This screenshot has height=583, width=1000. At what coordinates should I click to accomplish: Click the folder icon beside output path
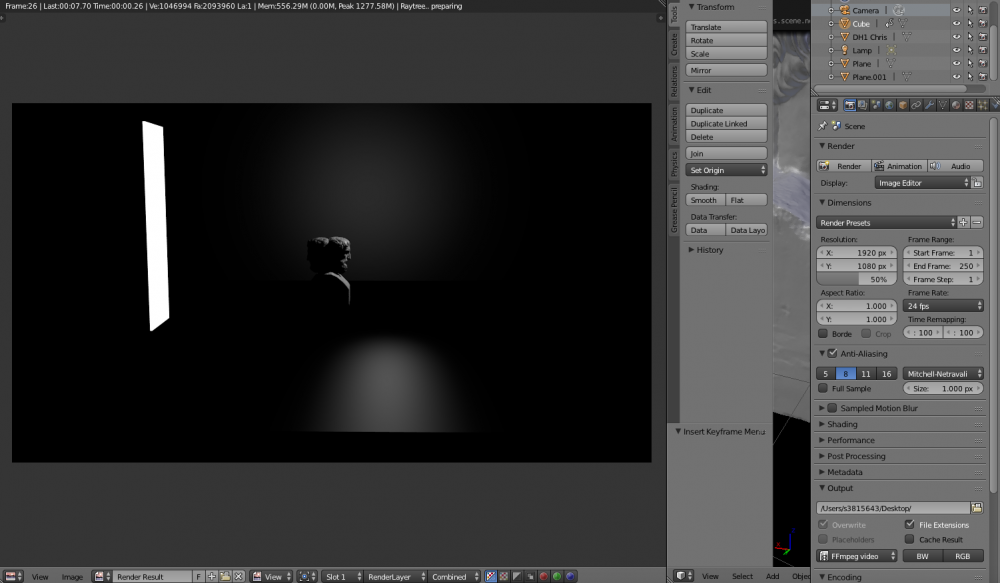(977, 508)
